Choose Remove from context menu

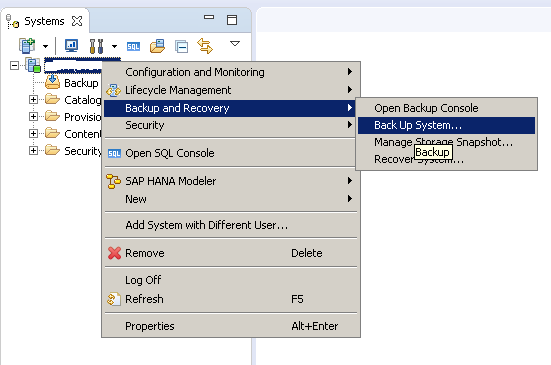pos(231,253)
